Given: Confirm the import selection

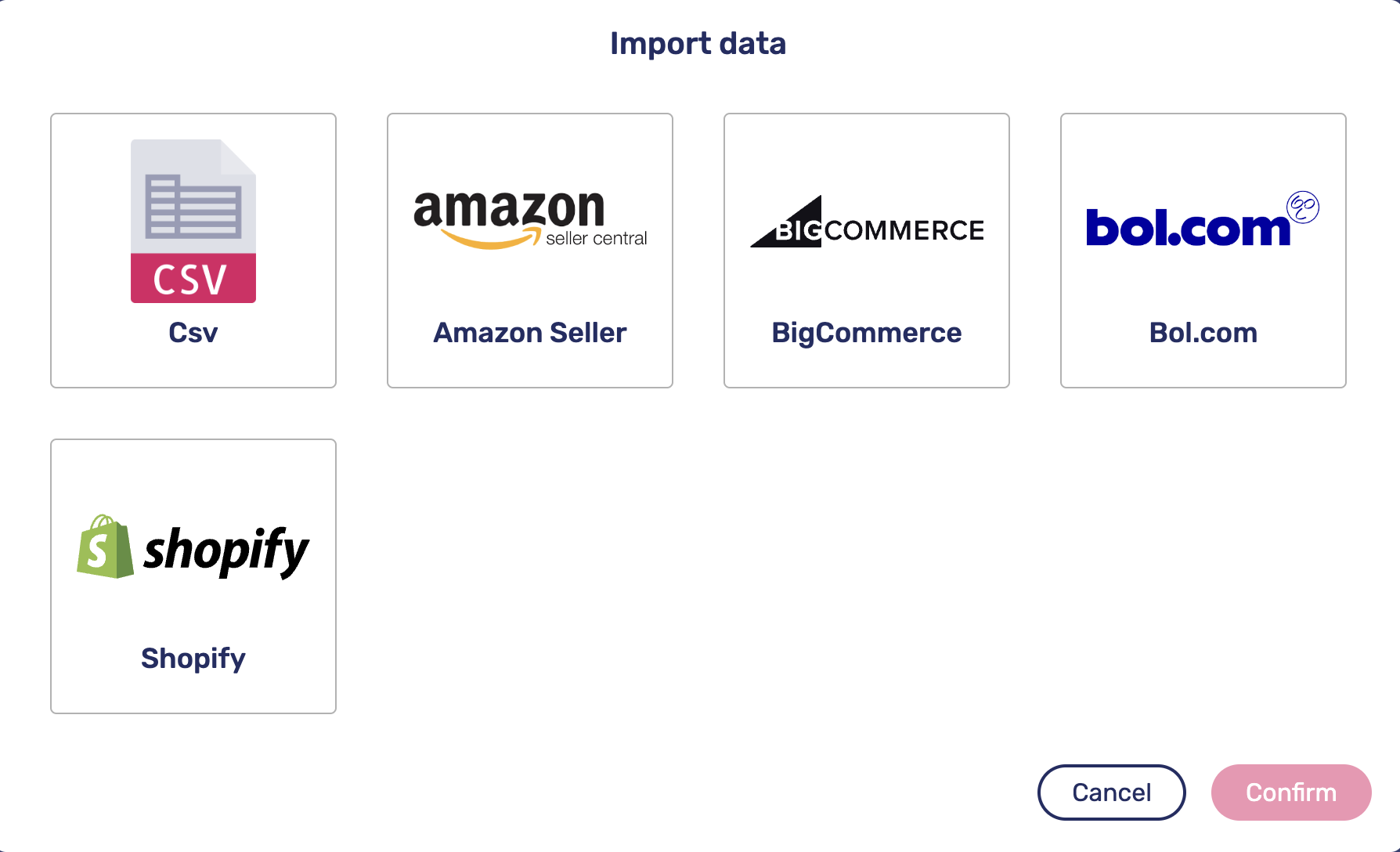Looking at the screenshot, I should [1291, 792].
